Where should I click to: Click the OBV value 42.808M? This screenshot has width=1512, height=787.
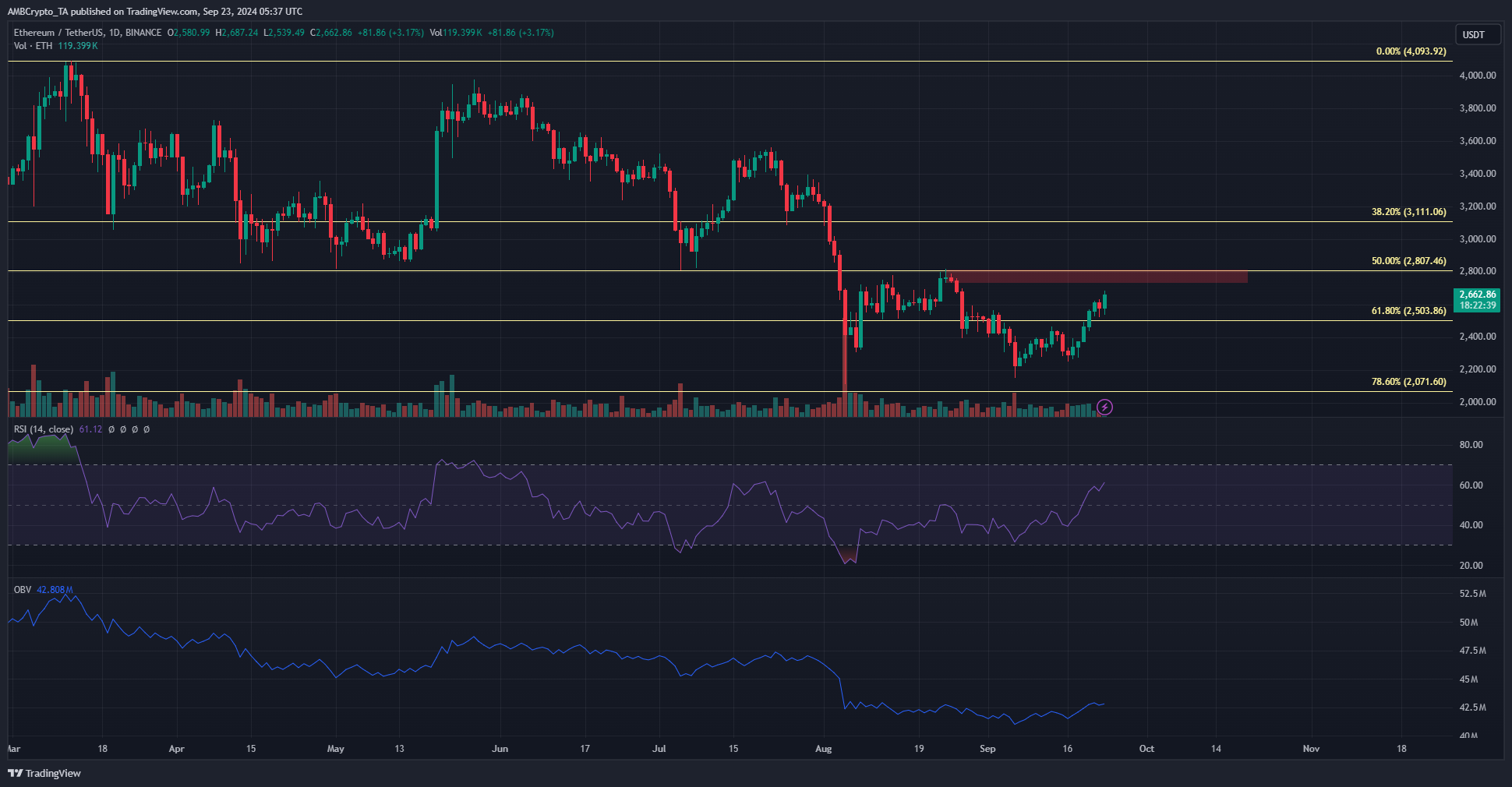55,590
